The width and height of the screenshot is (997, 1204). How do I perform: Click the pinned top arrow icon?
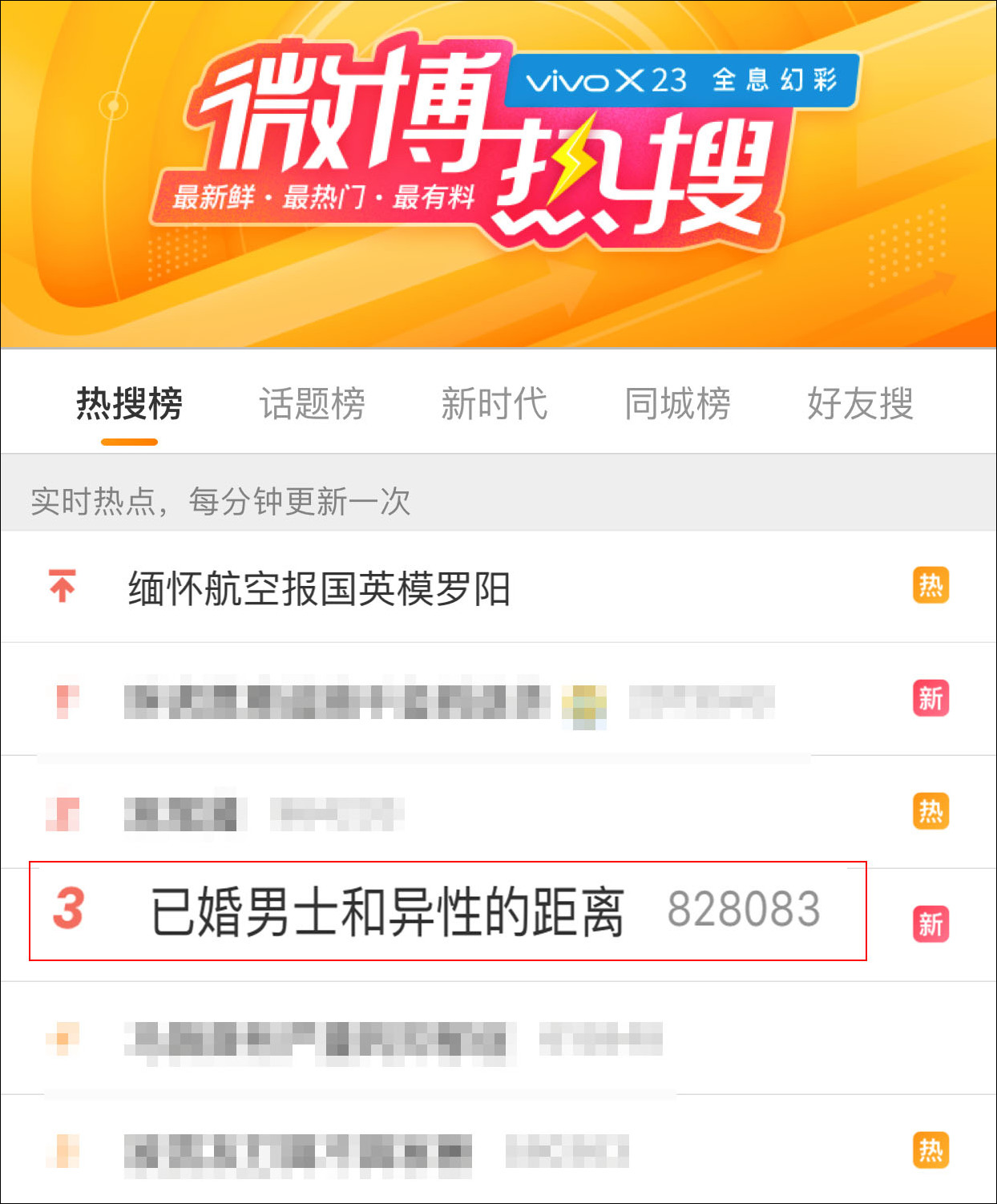(62, 586)
